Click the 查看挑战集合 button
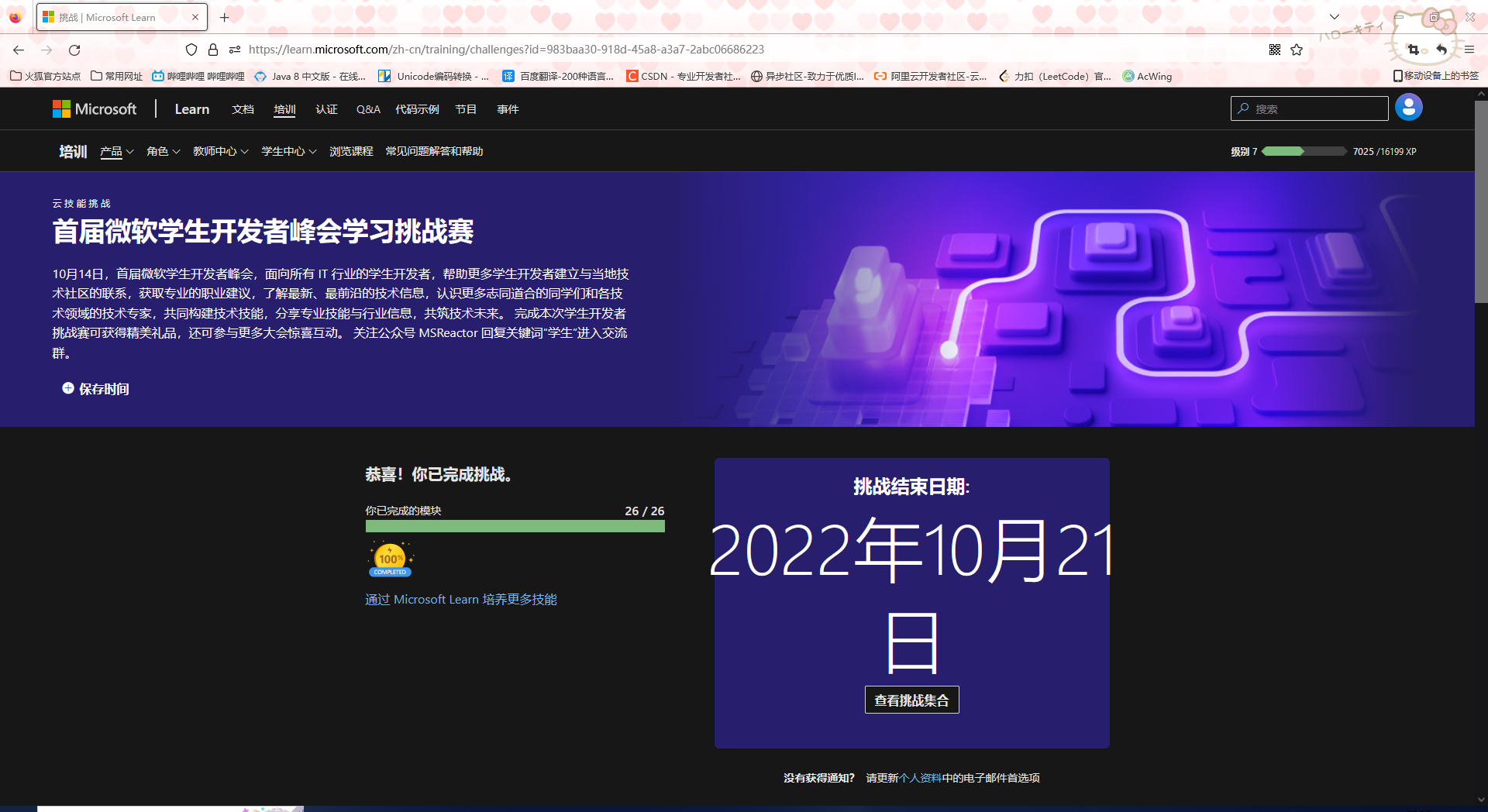Image resolution: width=1488 pixels, height=812 pixels. [911, 700]
